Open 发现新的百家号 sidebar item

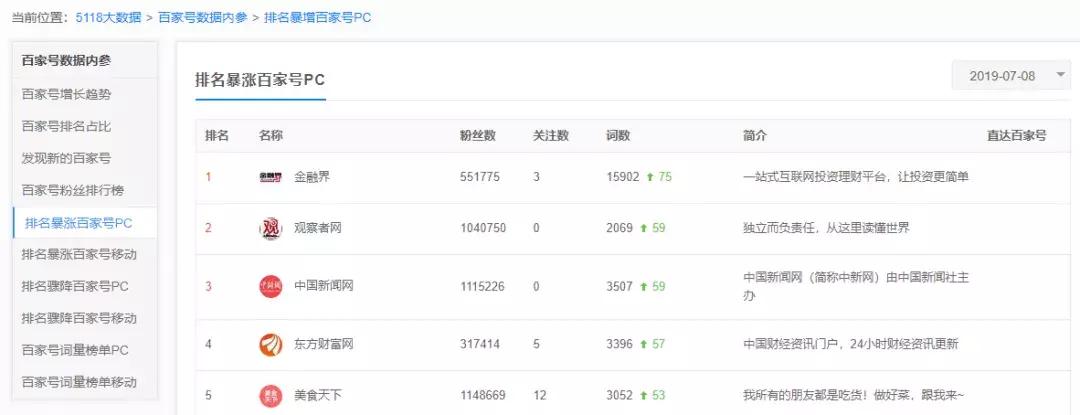[x=66, y=158]
